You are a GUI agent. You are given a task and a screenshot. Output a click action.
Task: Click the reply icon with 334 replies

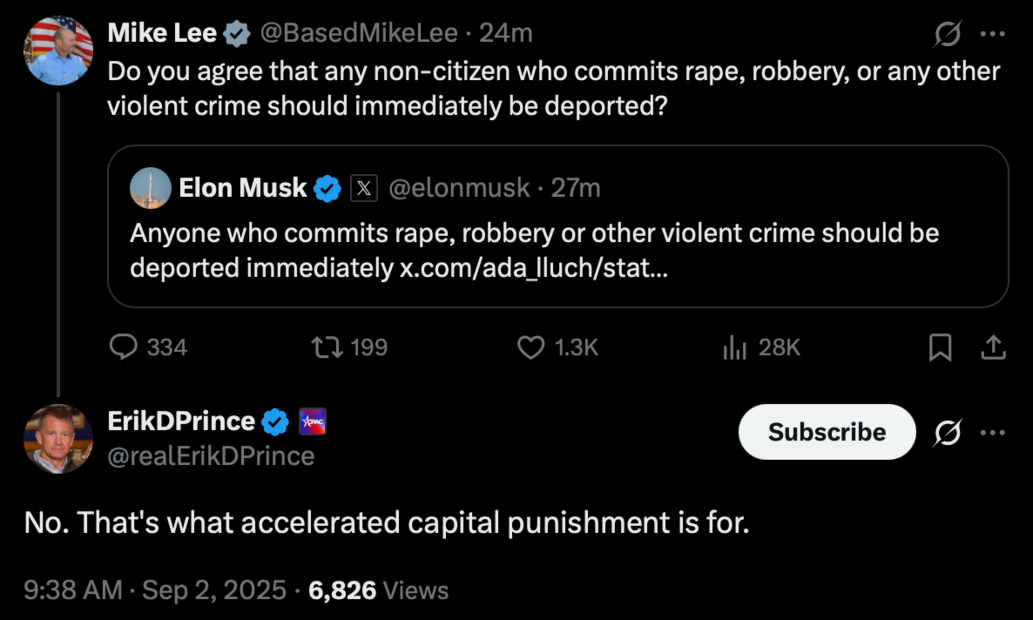coord(123,347)
